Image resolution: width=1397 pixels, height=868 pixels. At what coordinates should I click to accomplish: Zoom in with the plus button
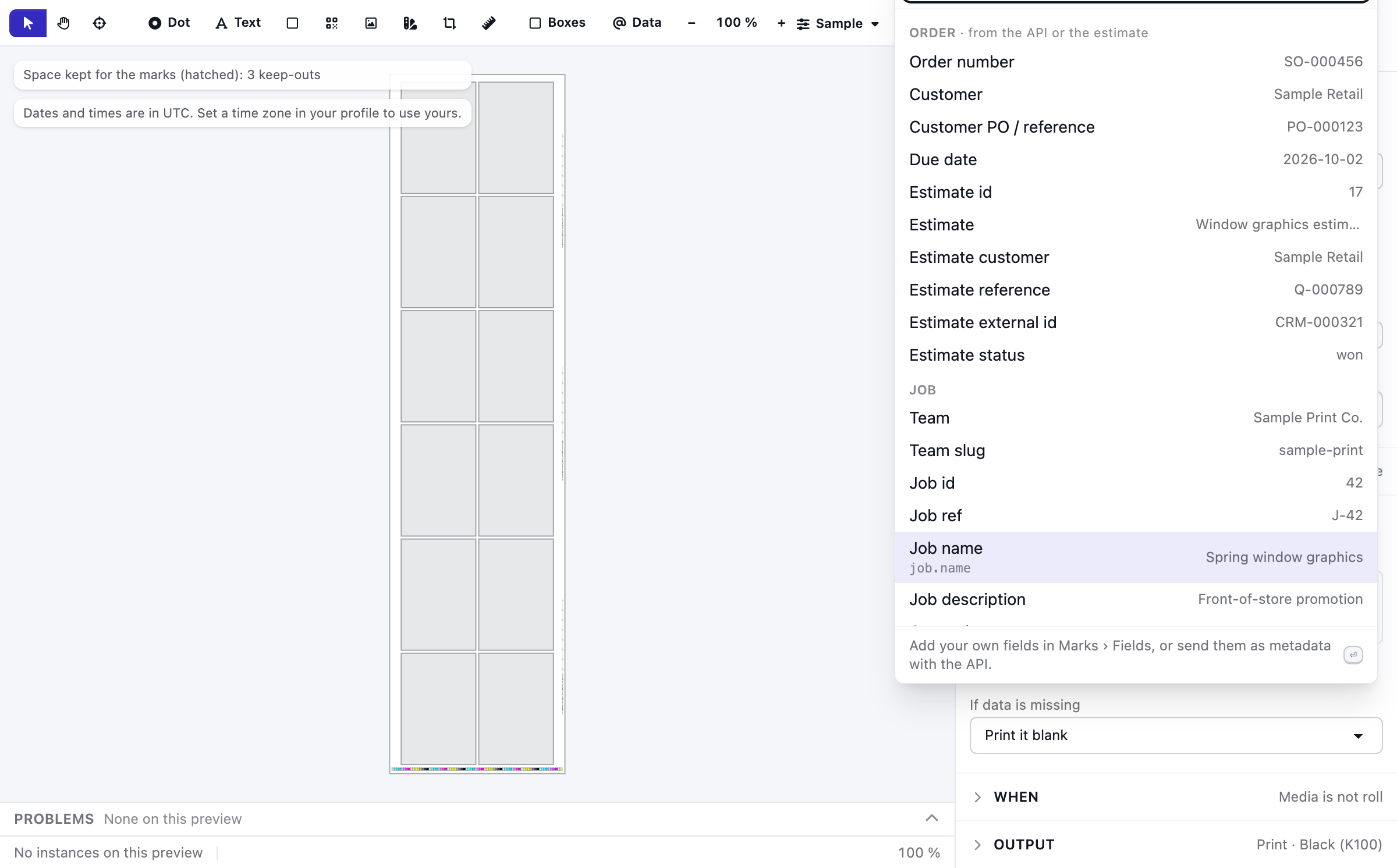[781, 23]
